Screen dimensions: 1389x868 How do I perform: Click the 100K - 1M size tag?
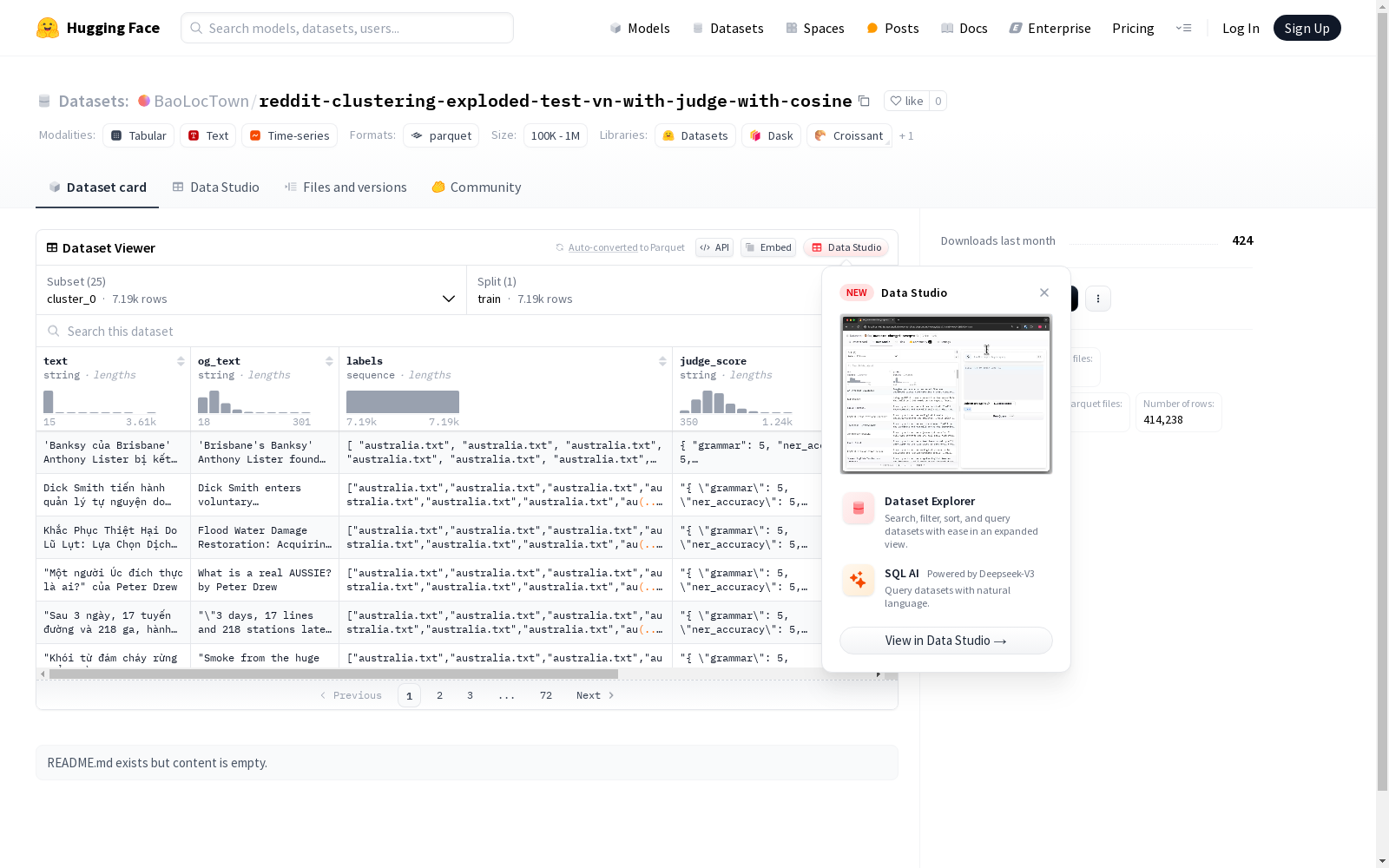point(556,135)
